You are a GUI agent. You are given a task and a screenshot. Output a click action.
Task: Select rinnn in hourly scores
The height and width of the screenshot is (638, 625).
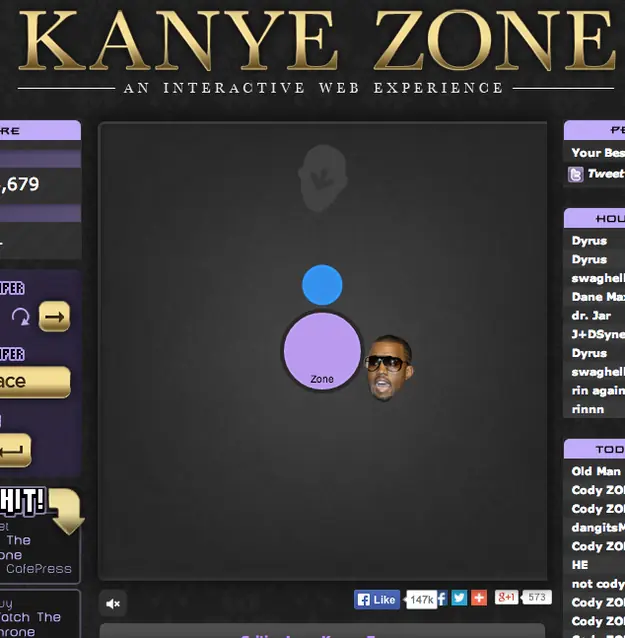click(588, 409)
